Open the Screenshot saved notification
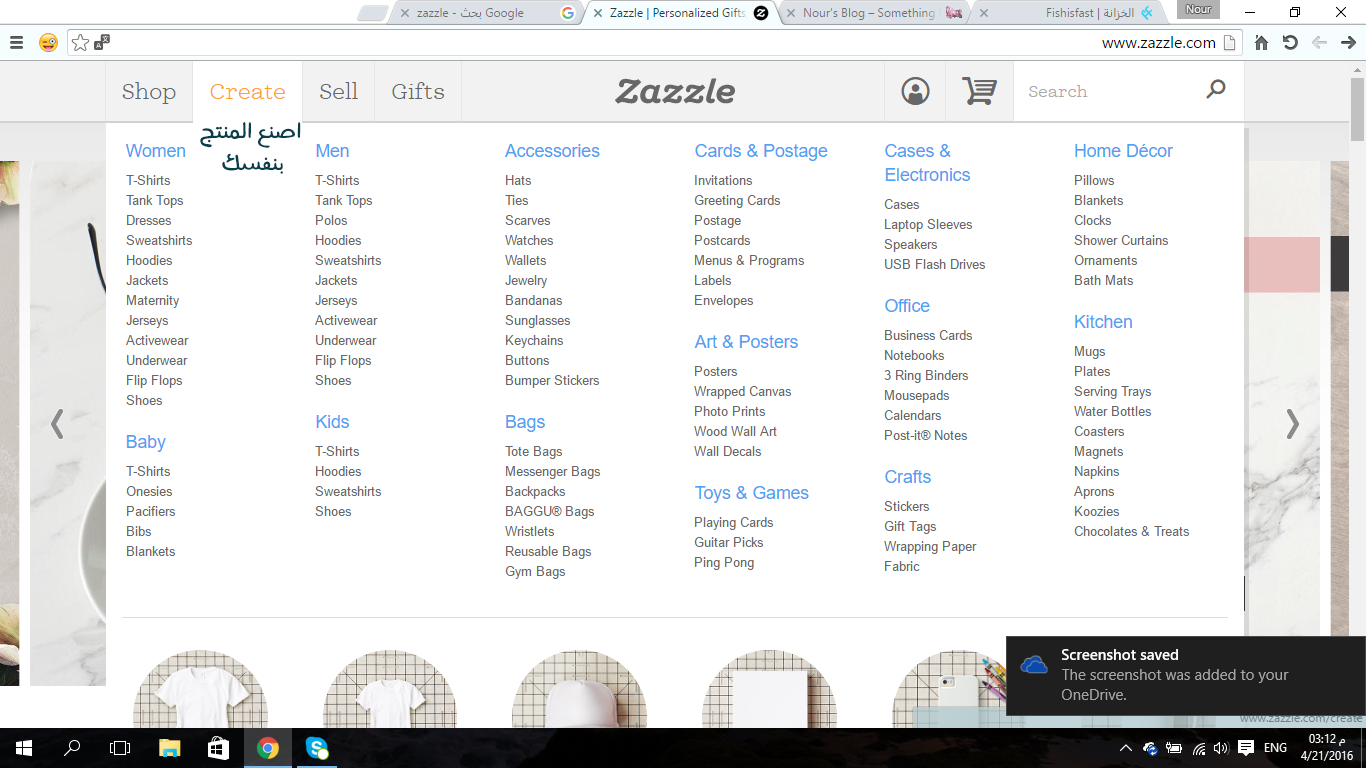1366x768 pixels. pyautogui.click(x=1174, y=675)
